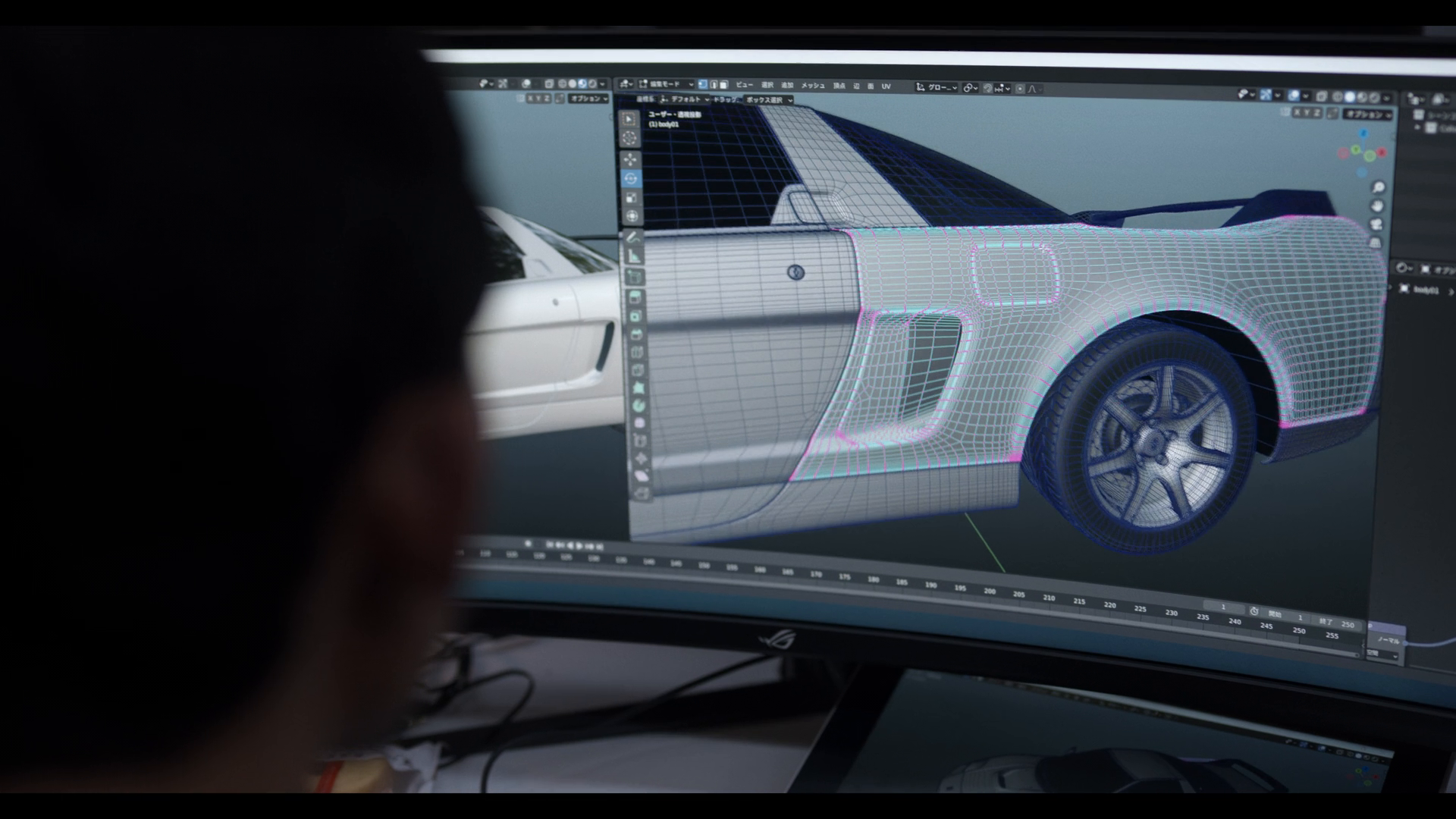Open the ボックス選択 drag dropdown
This screenshot has height=819, width=1456.
(x=767, y=100)
